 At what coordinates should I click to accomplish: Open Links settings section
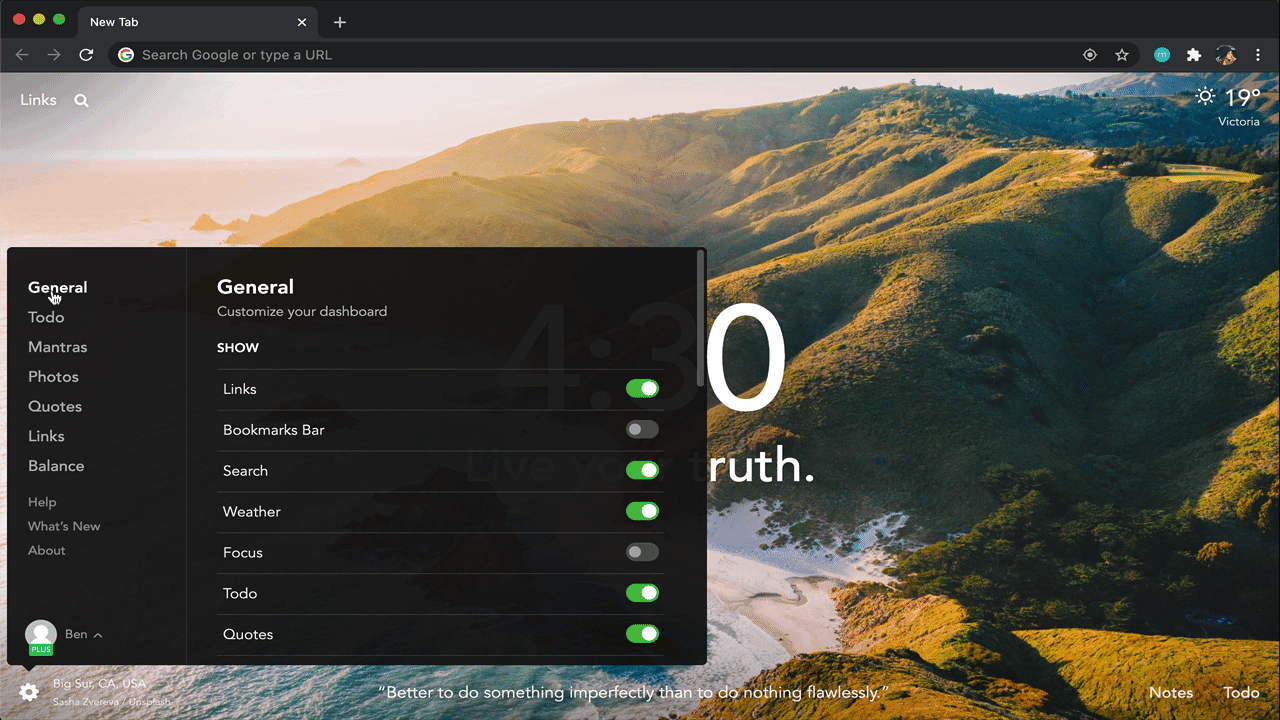point(46,436)
